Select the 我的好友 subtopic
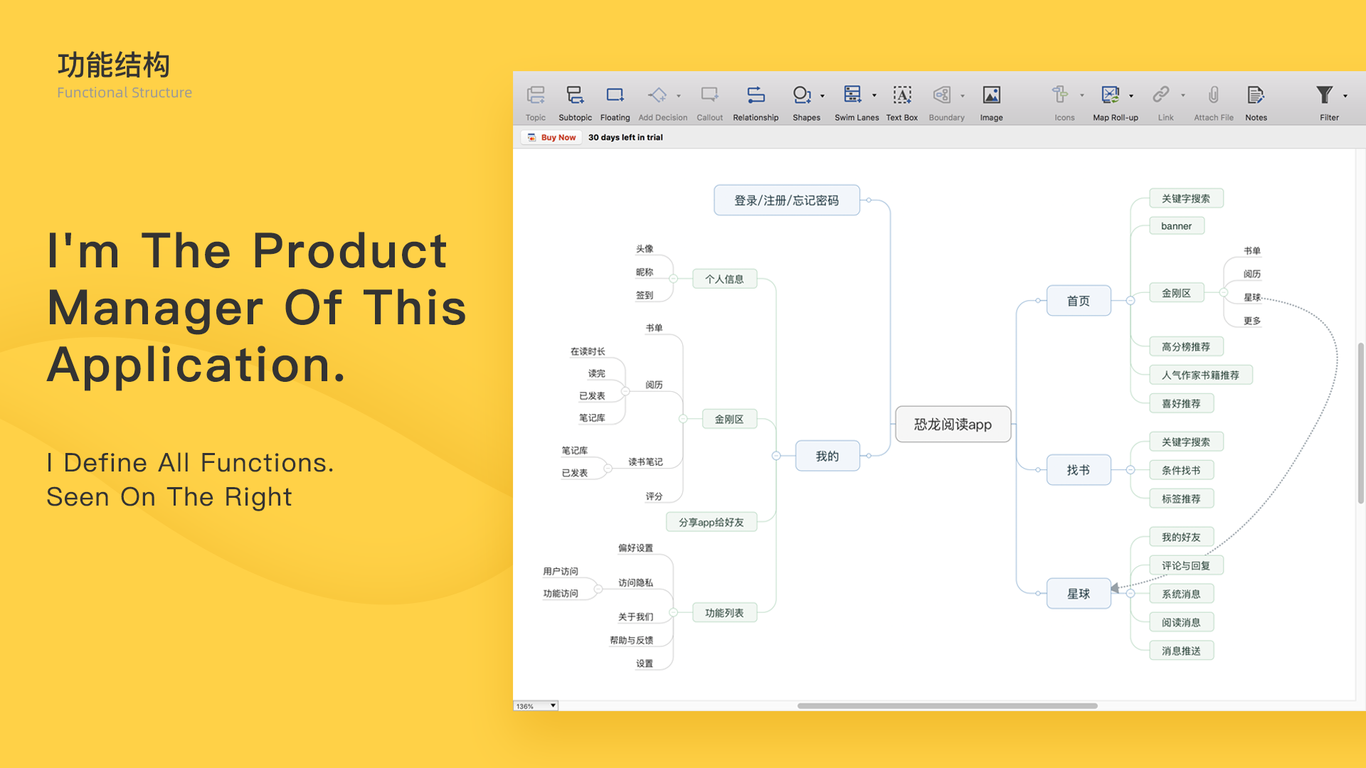1366x768 pixels. click(1181, 537)
